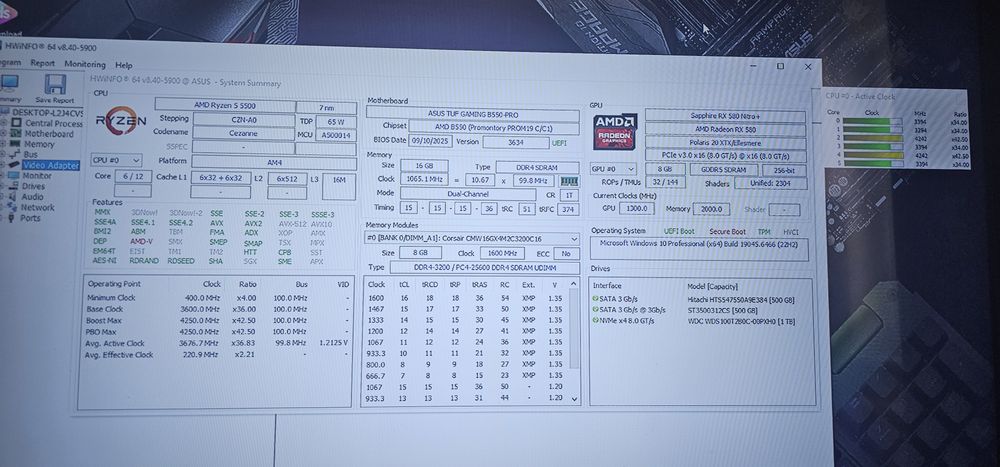Click the Save Report floppy disk icon

[x=55, y=85]
